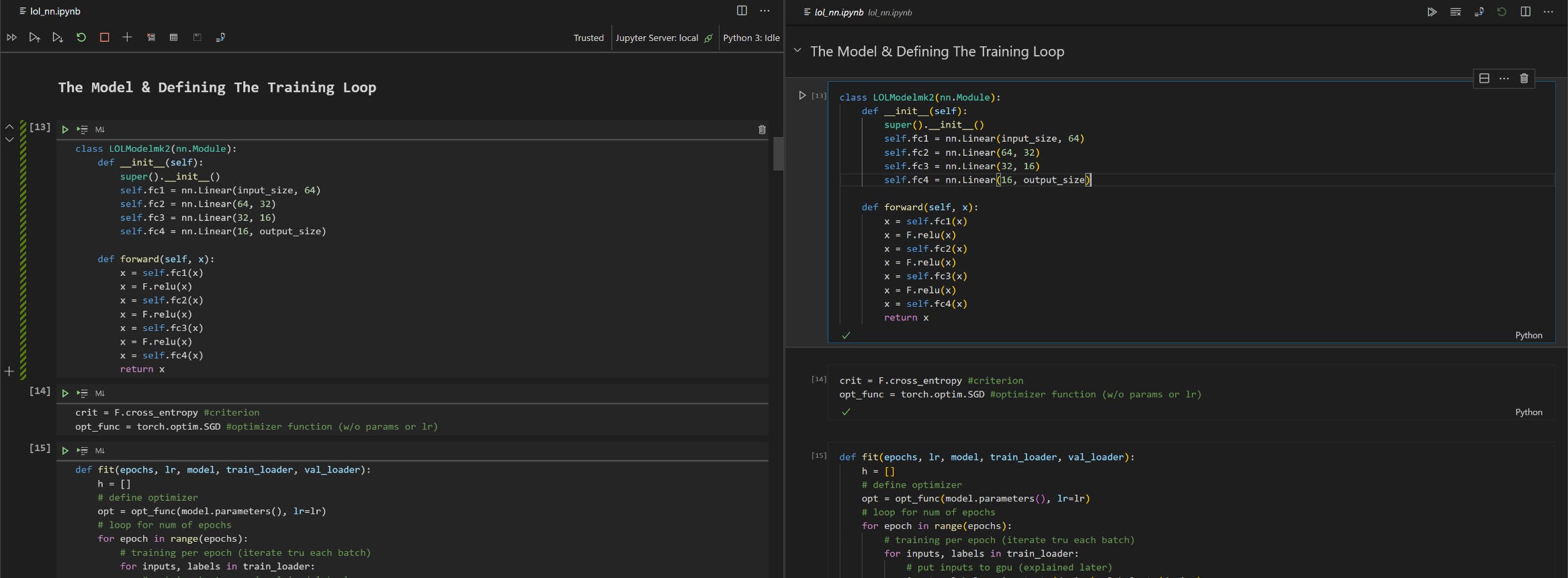Click markdown heading in left notebook
The width and height of the screenshot is (1568, 578).
pos(217,87)
